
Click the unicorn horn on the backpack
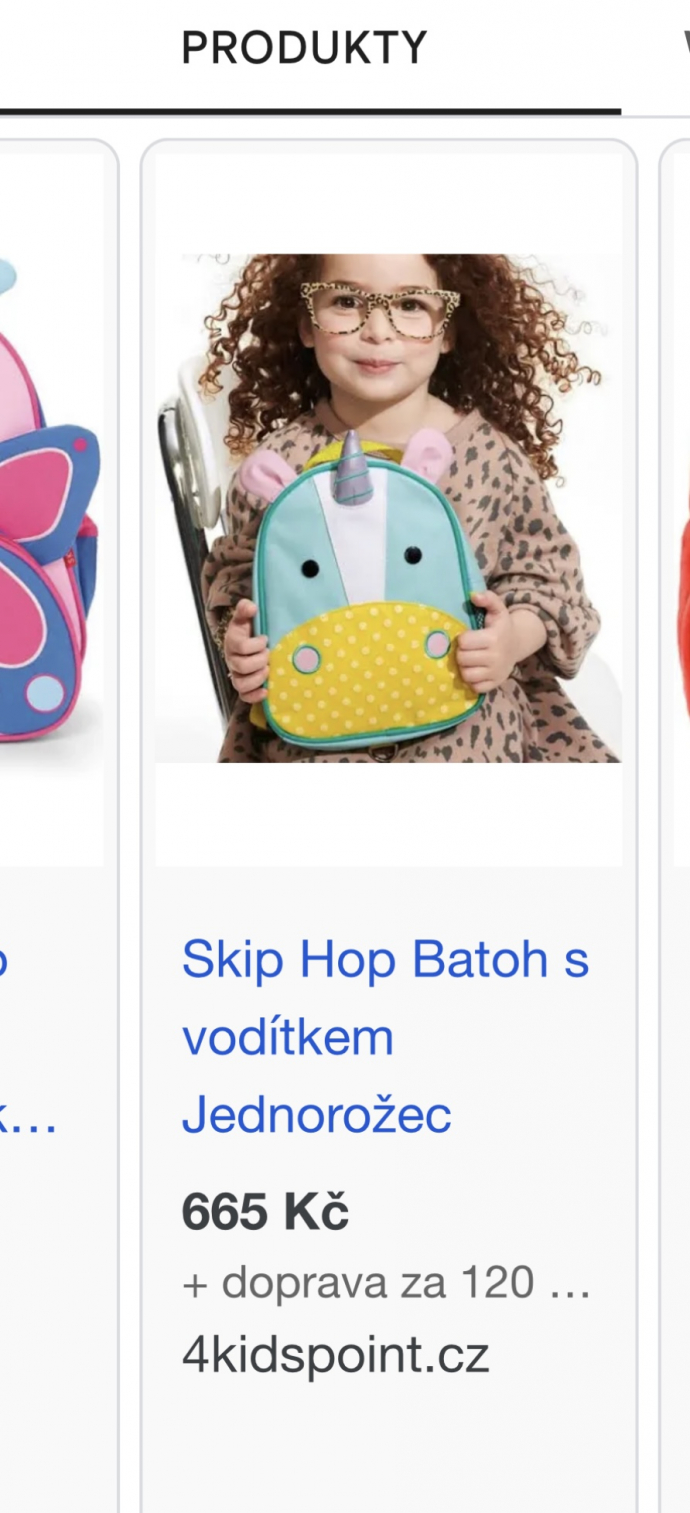click(x=352, y=467)
